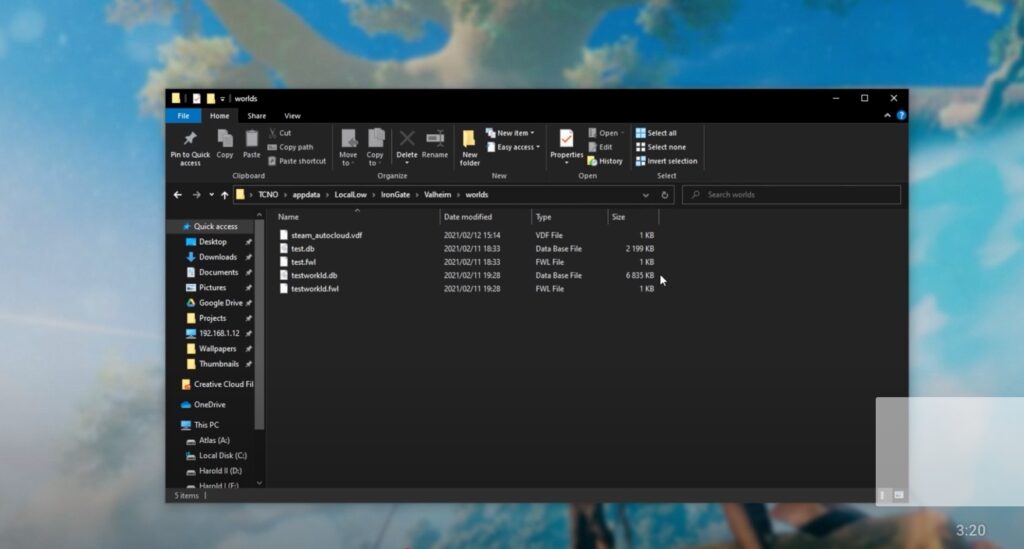Select the testworkld.db file
Image resolution: width=1024 pixels, height=549 pixels.
click(314, 275)
